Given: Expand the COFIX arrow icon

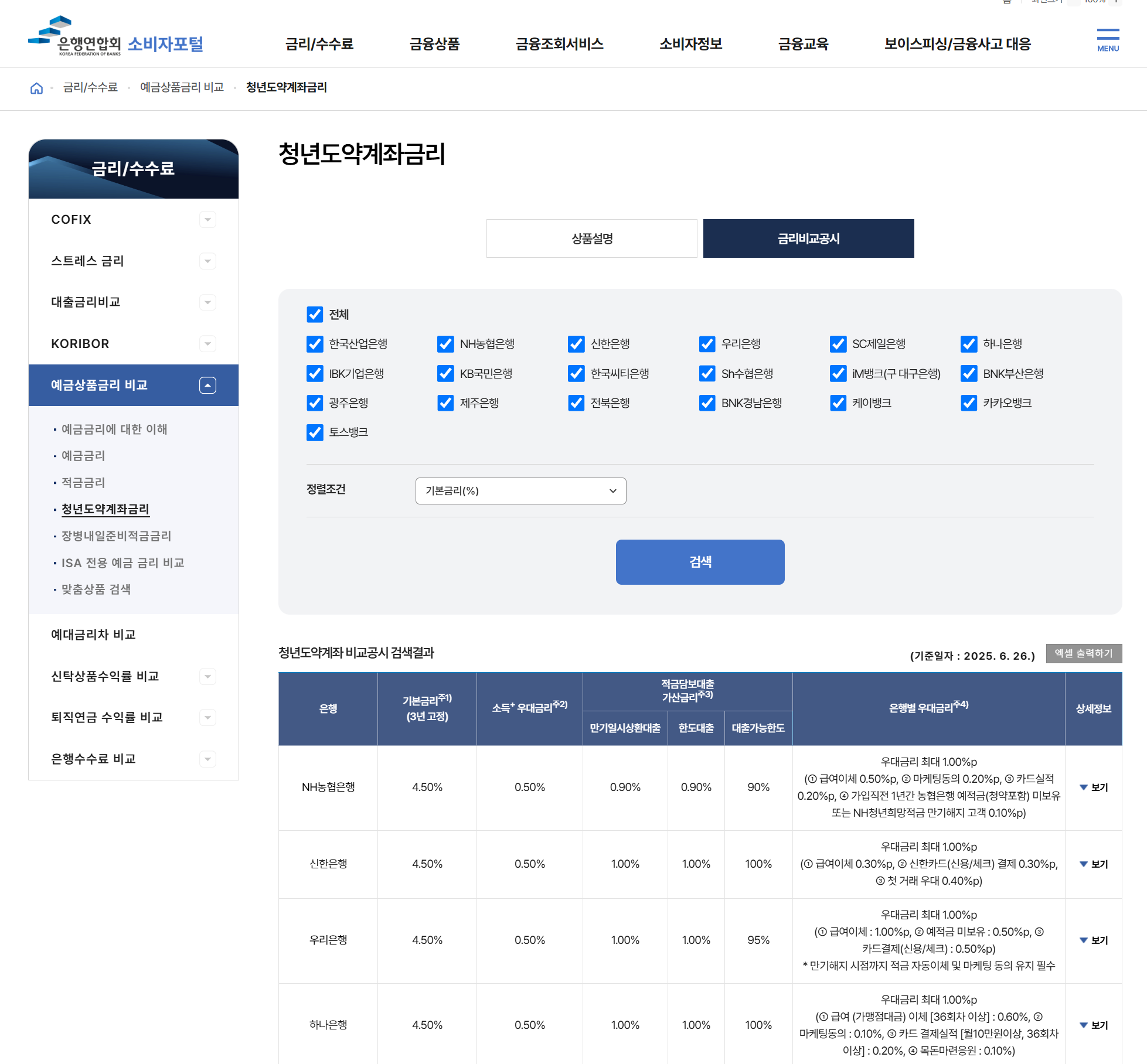Looking at the screenshot, I should (207, 220).
